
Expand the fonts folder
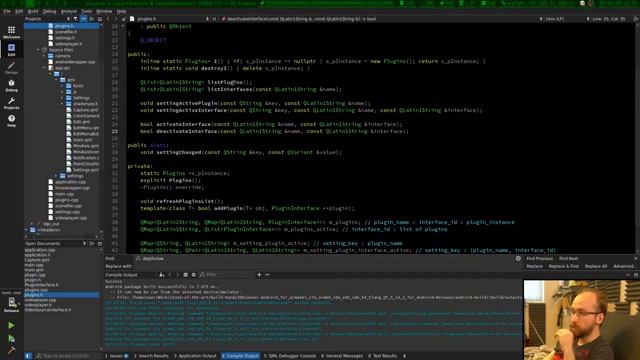62,86
